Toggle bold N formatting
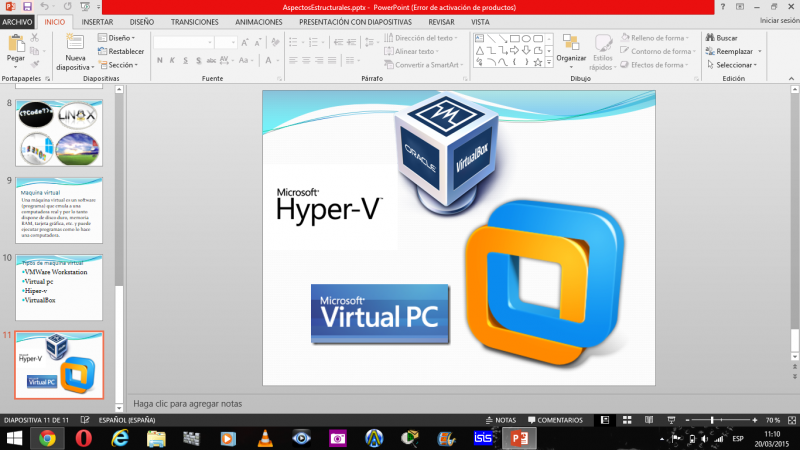The width and height of the screenshot is (800, 450). [x=160, y=60]
